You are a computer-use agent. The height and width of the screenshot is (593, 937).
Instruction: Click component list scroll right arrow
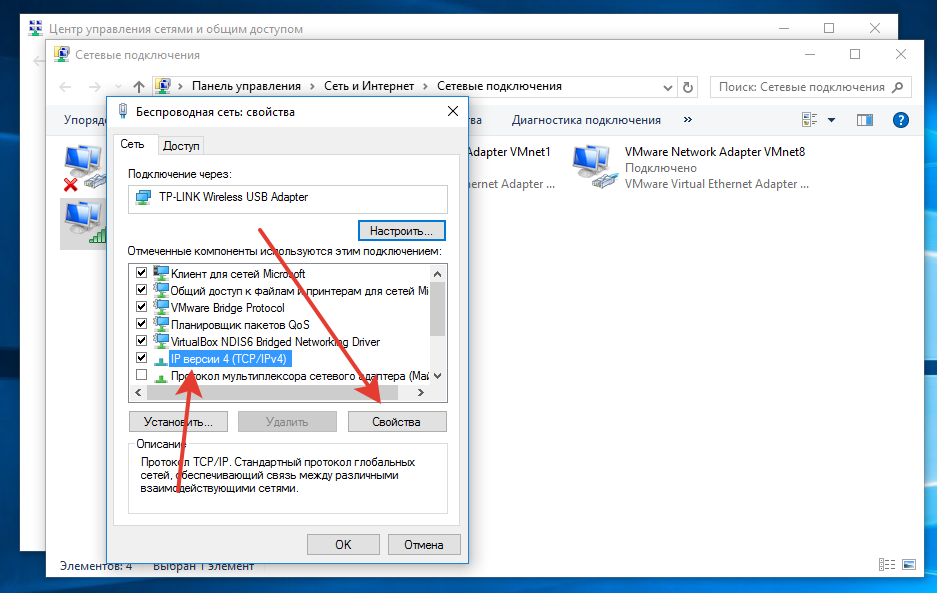pyautogui.click(x=421, y=393)
